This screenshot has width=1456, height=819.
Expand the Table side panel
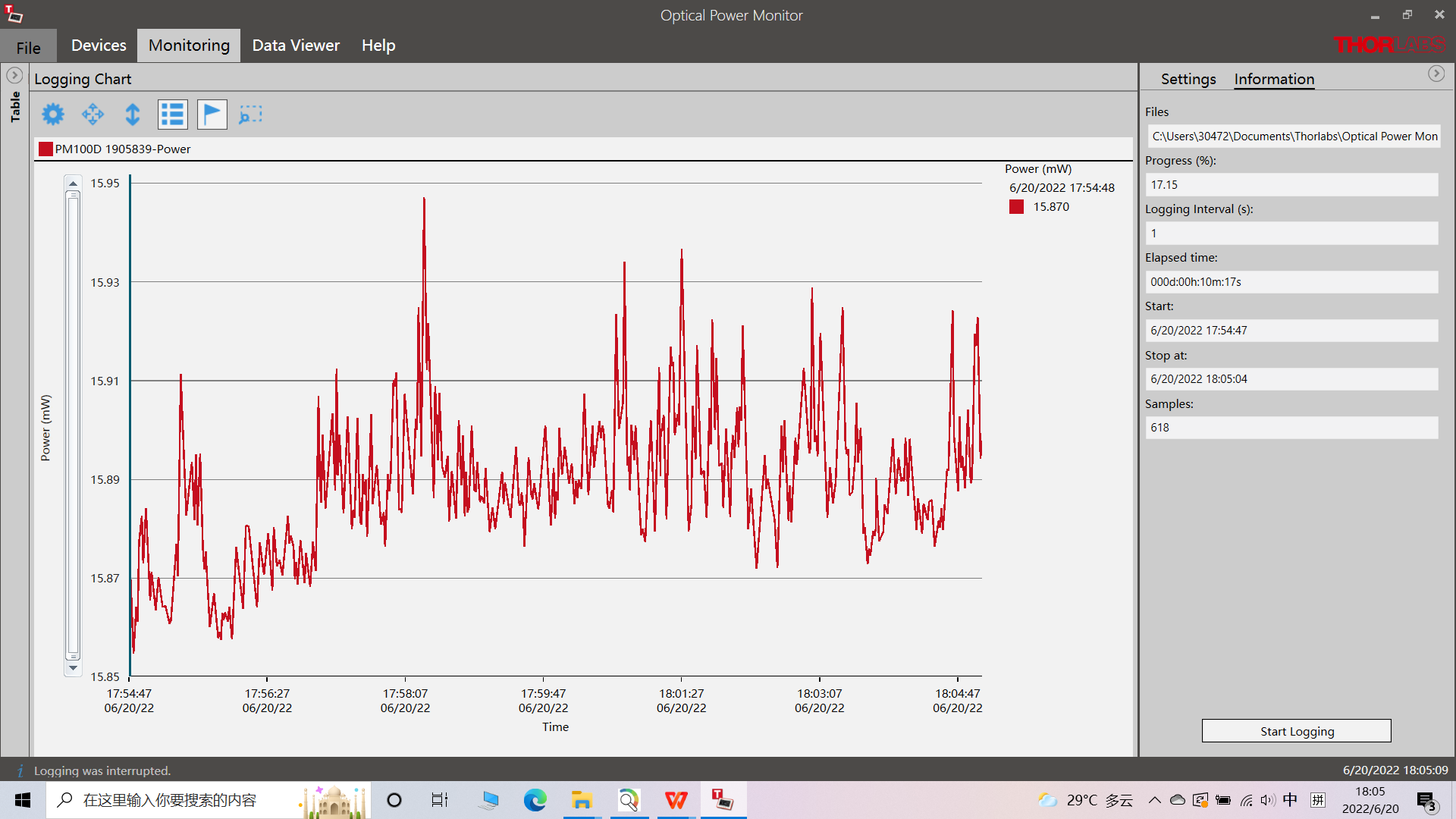pyautogui.click(x=14, y=75)
